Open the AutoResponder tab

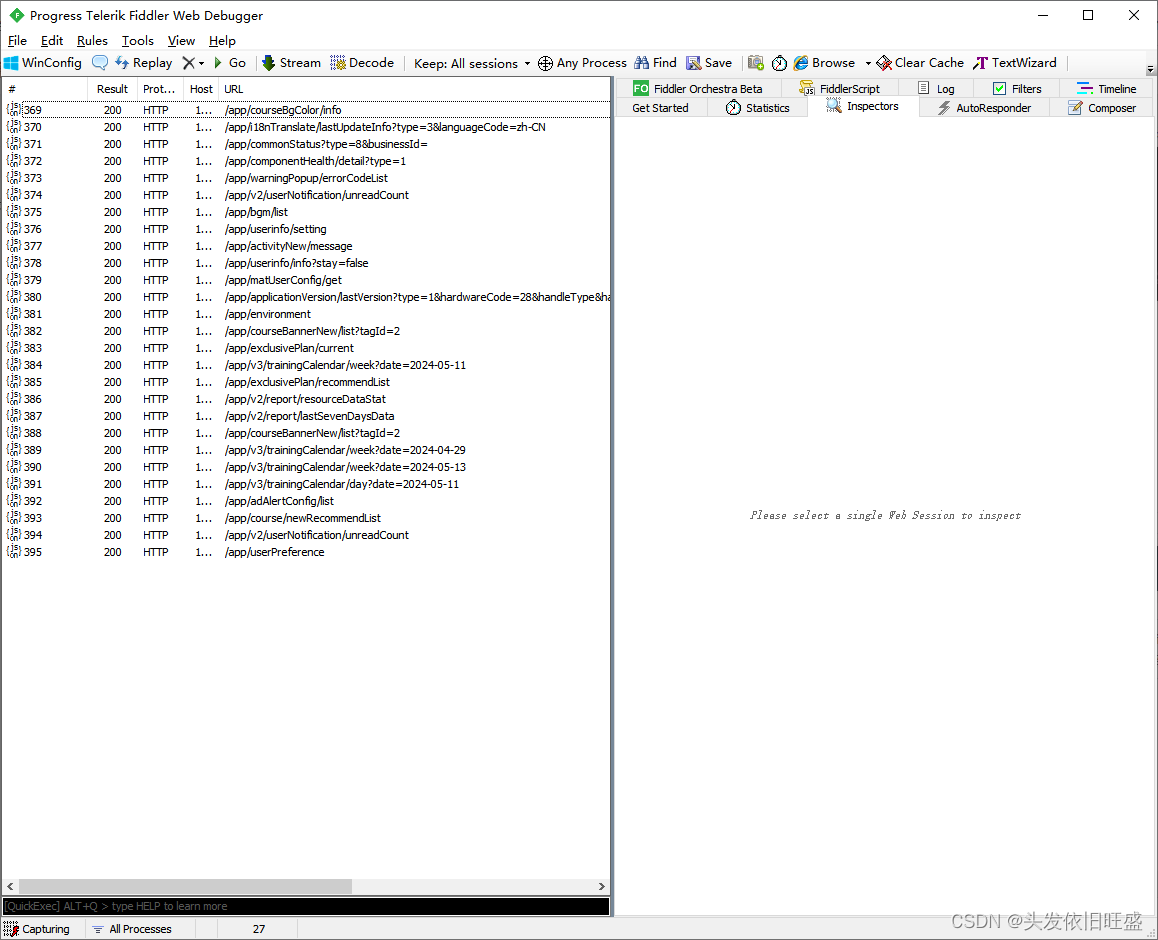point(984,108)
